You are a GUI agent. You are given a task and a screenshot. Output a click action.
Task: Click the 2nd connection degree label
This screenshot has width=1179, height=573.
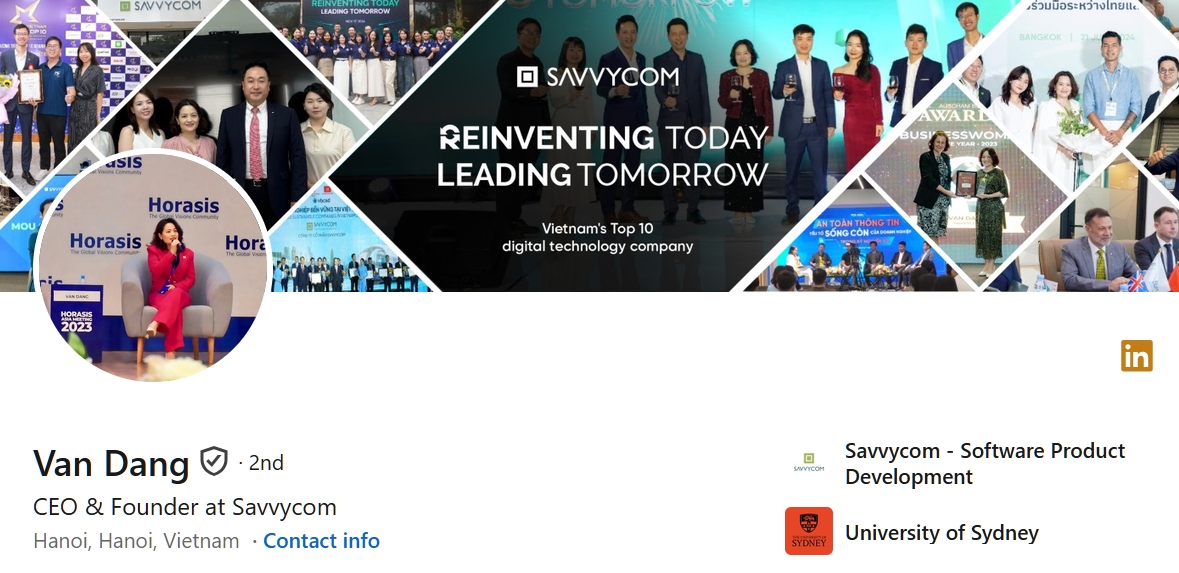(x=265, y=462)
